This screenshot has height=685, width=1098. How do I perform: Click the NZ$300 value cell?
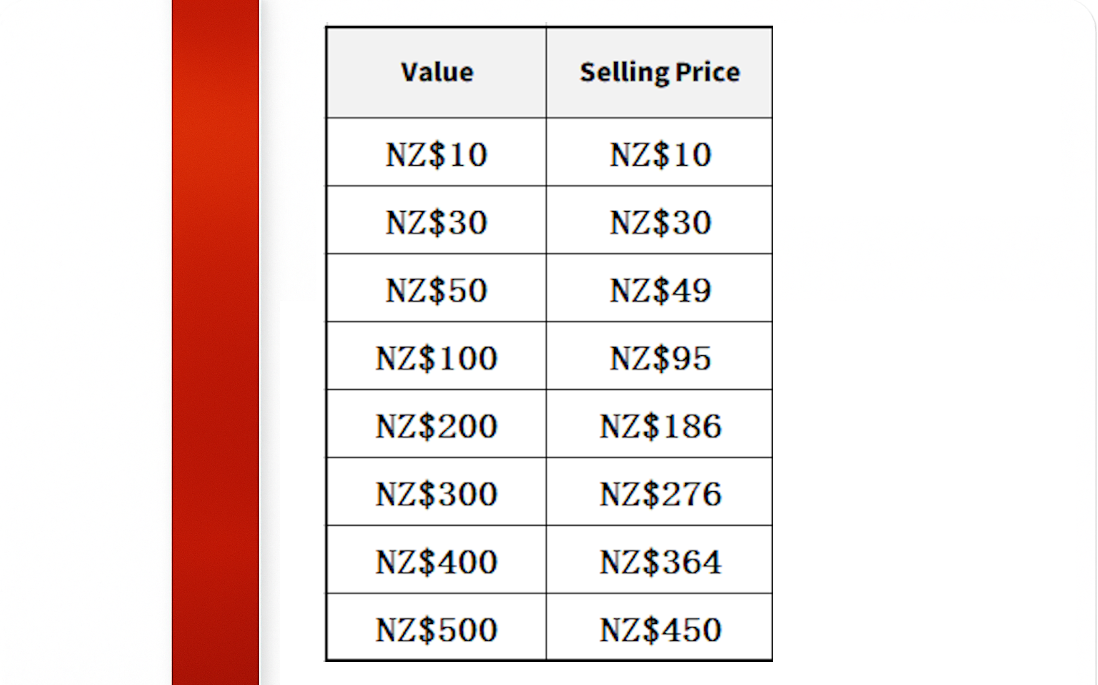pyautogui.click(x=437, y=493)
